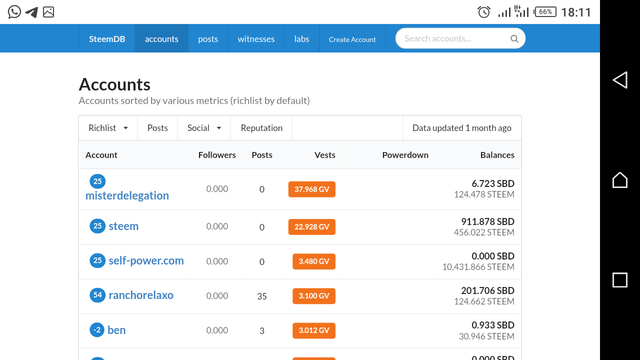Tap Android recent apps square icon

point(620,280)
